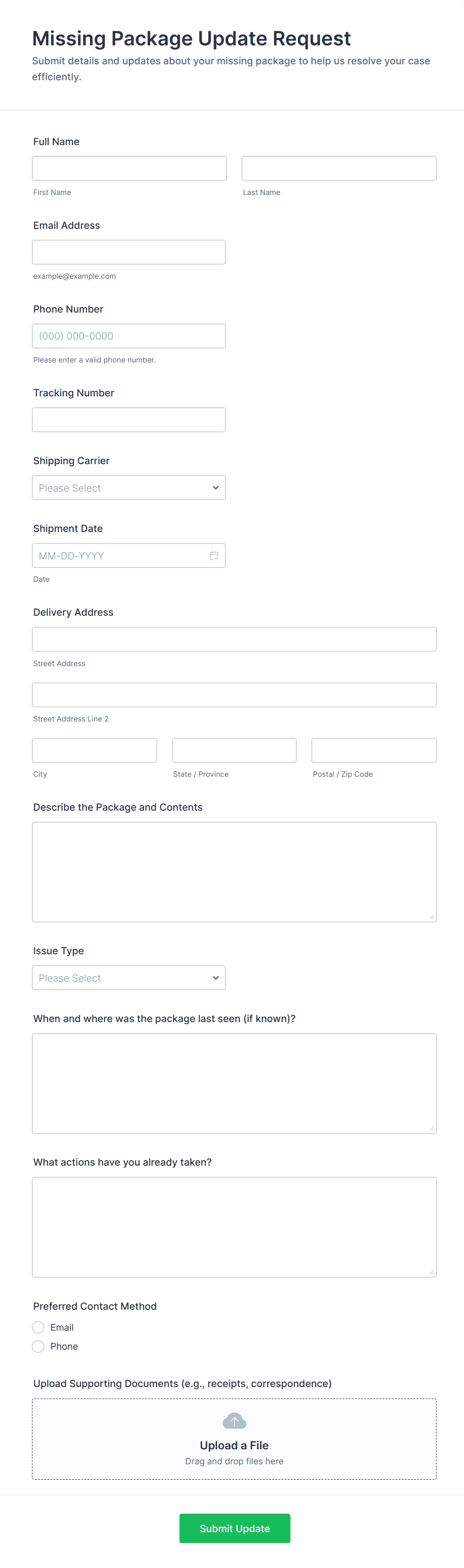
Task: Select the Postal / Zip Code field
Action: 374,750
